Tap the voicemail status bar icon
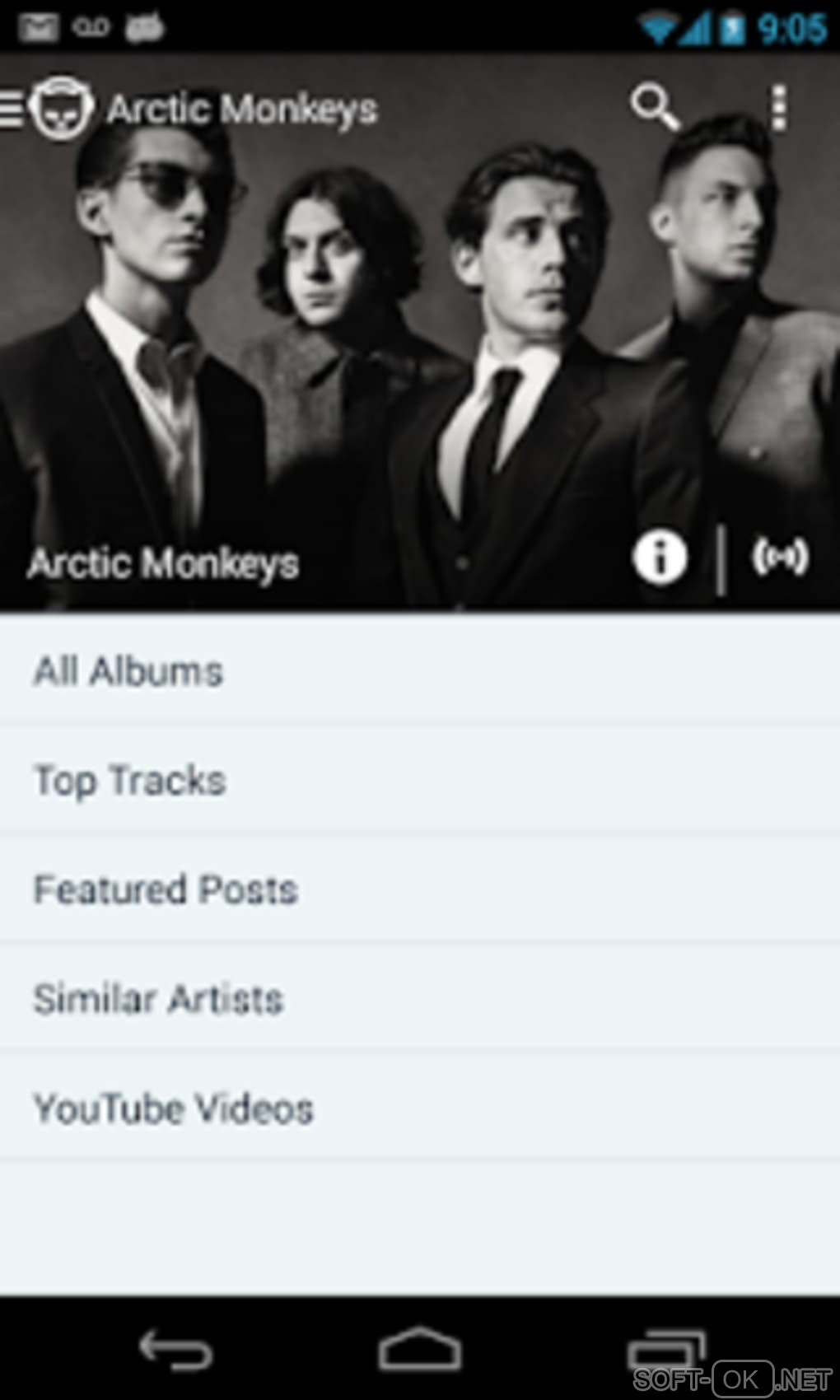 (91, 27)
